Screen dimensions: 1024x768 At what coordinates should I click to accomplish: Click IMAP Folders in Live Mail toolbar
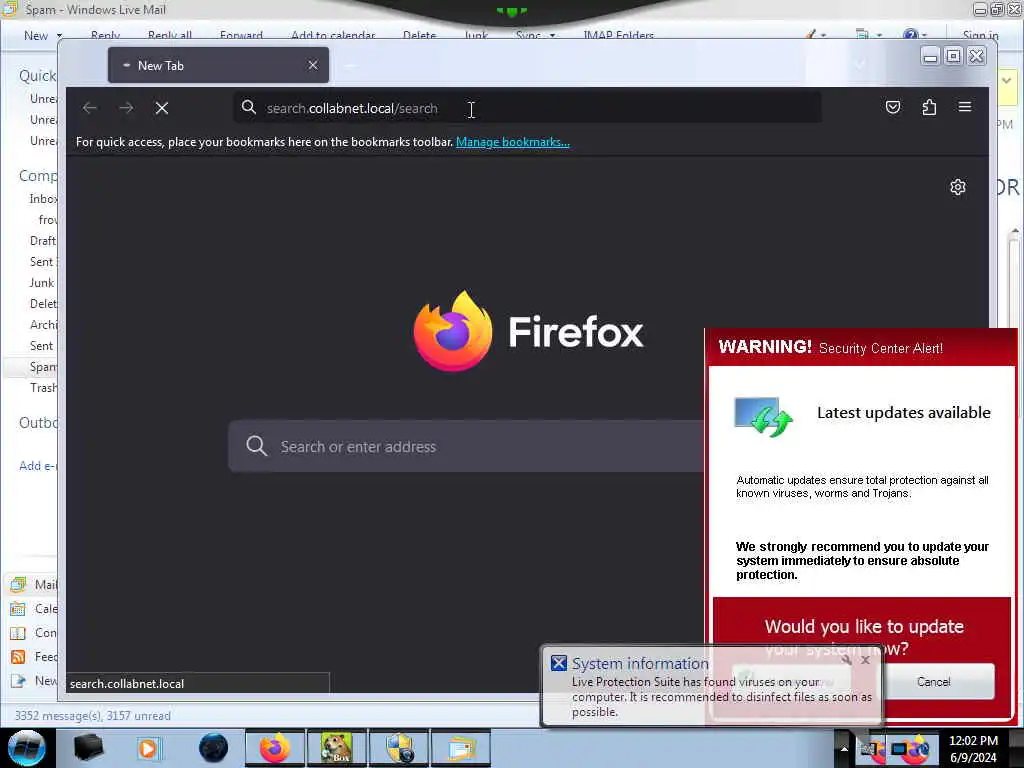coord(618,35)
